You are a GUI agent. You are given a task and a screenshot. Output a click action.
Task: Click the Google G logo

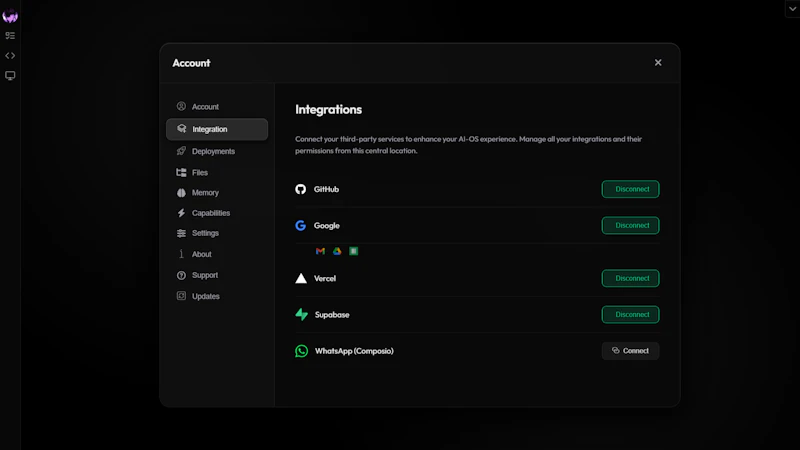301,226
